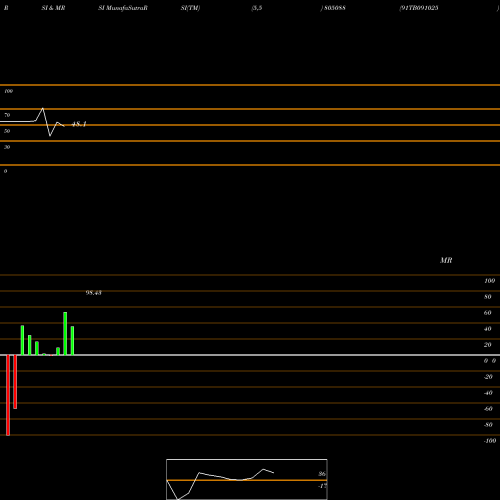Click the RSI axis label 70

[7, 115]
